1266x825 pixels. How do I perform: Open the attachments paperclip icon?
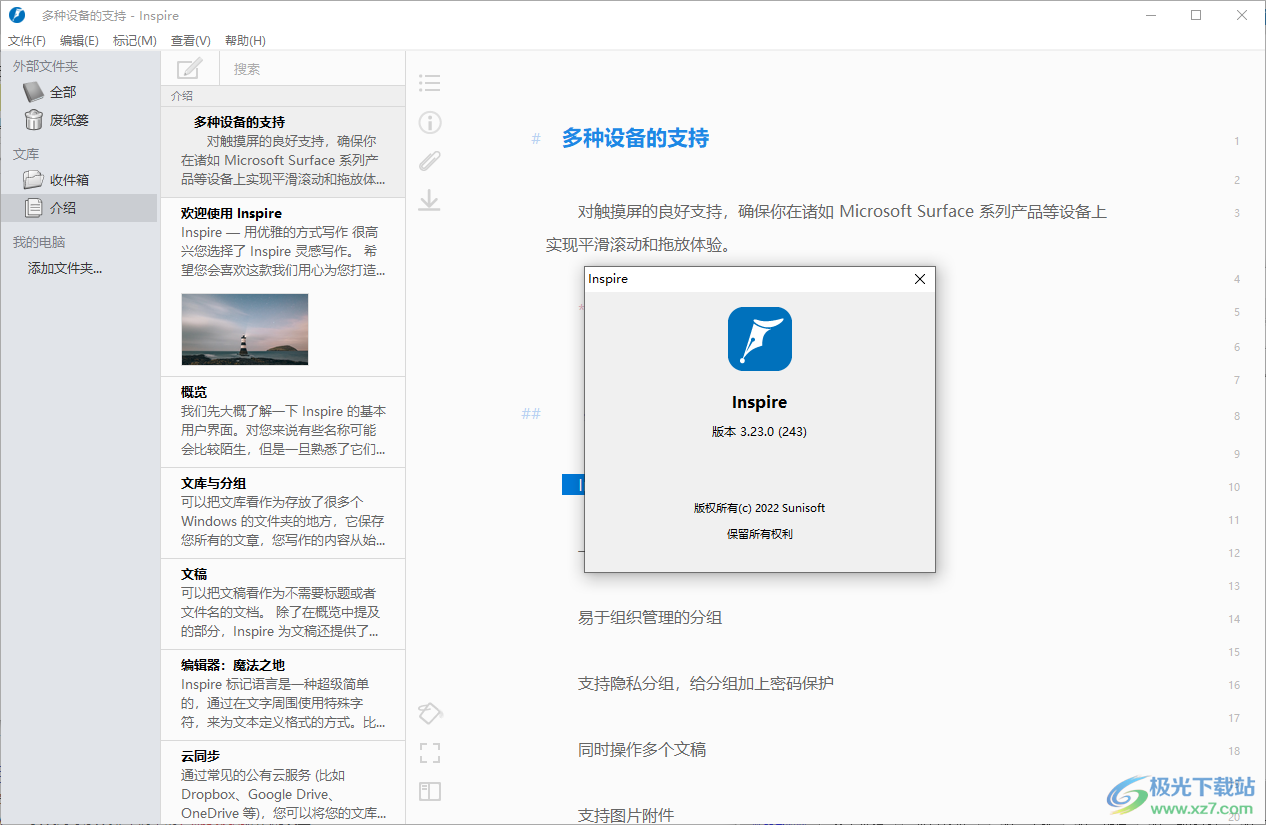pyautogui.click(x=429, y=160)
